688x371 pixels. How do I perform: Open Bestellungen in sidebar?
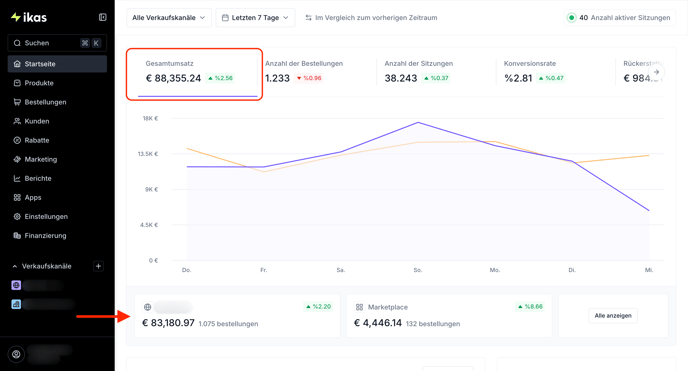tap(57, 102)
